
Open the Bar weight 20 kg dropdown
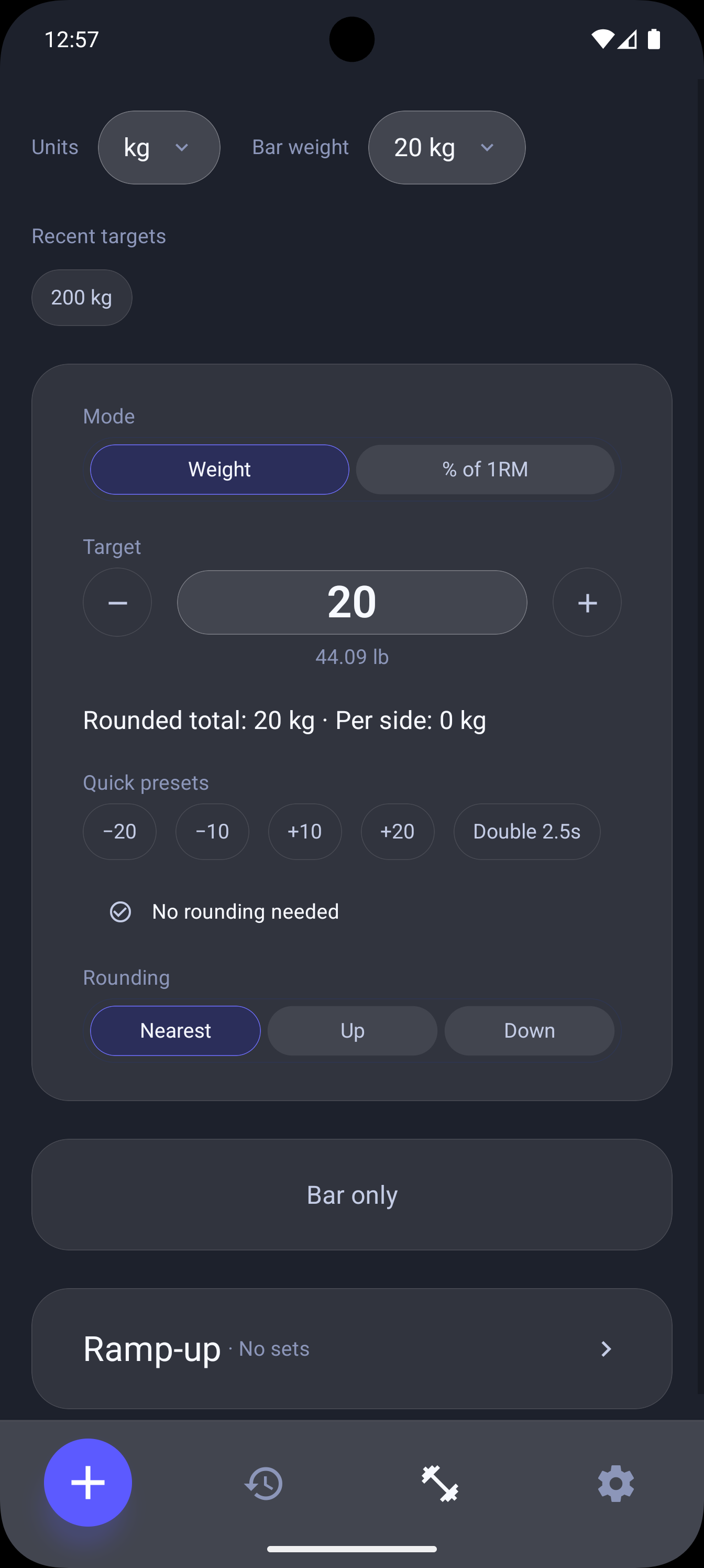pos(446,147)
